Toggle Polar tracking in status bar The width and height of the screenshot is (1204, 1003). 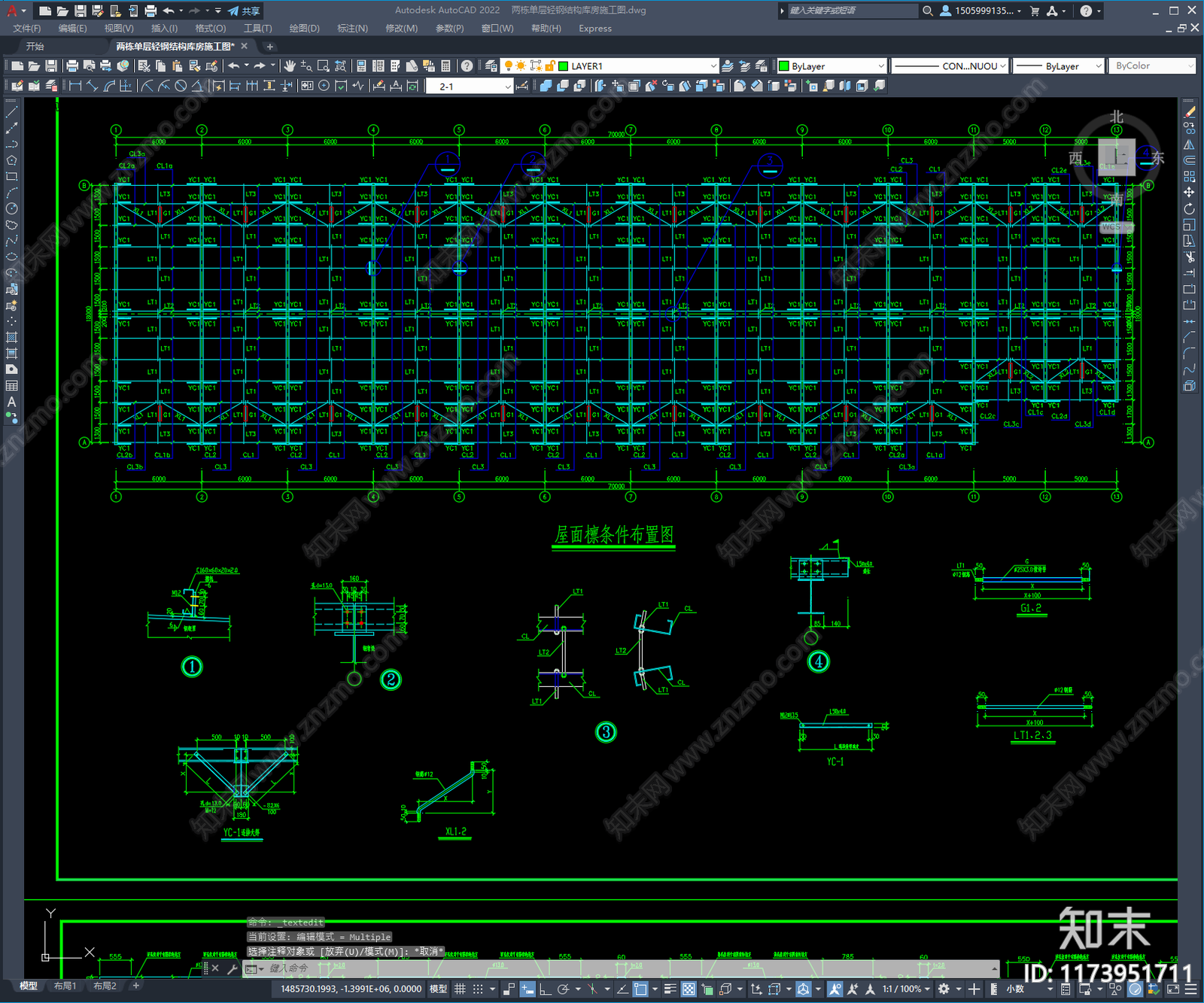click(562, 989)
